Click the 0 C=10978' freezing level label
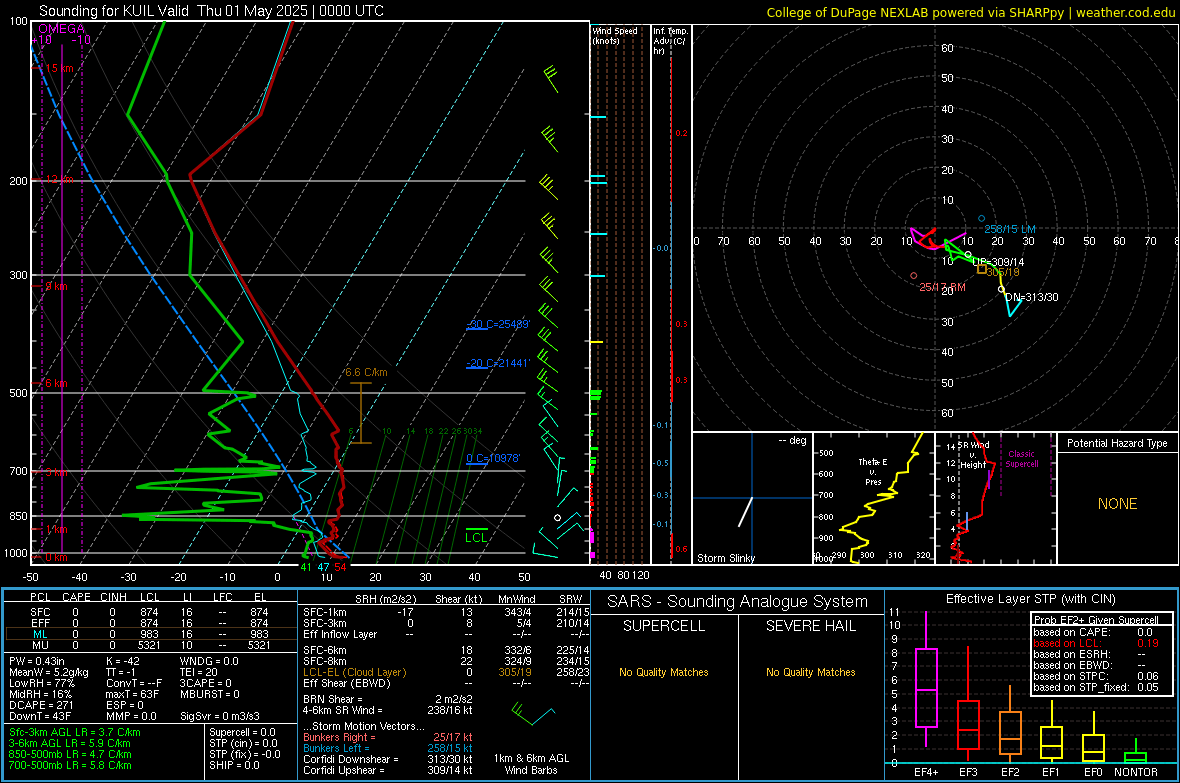This screenshot has height=783, width=1180. point(493,458)
